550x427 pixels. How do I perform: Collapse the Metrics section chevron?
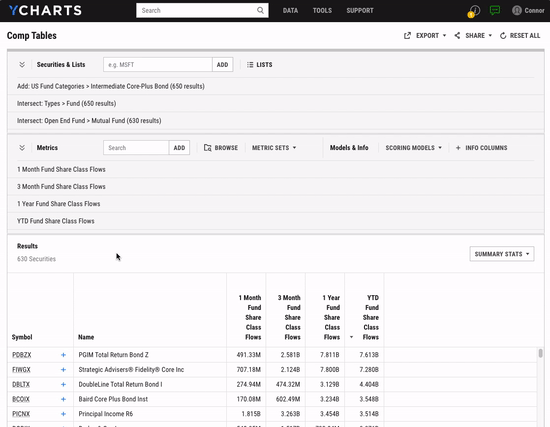click(x=22, y=148)
